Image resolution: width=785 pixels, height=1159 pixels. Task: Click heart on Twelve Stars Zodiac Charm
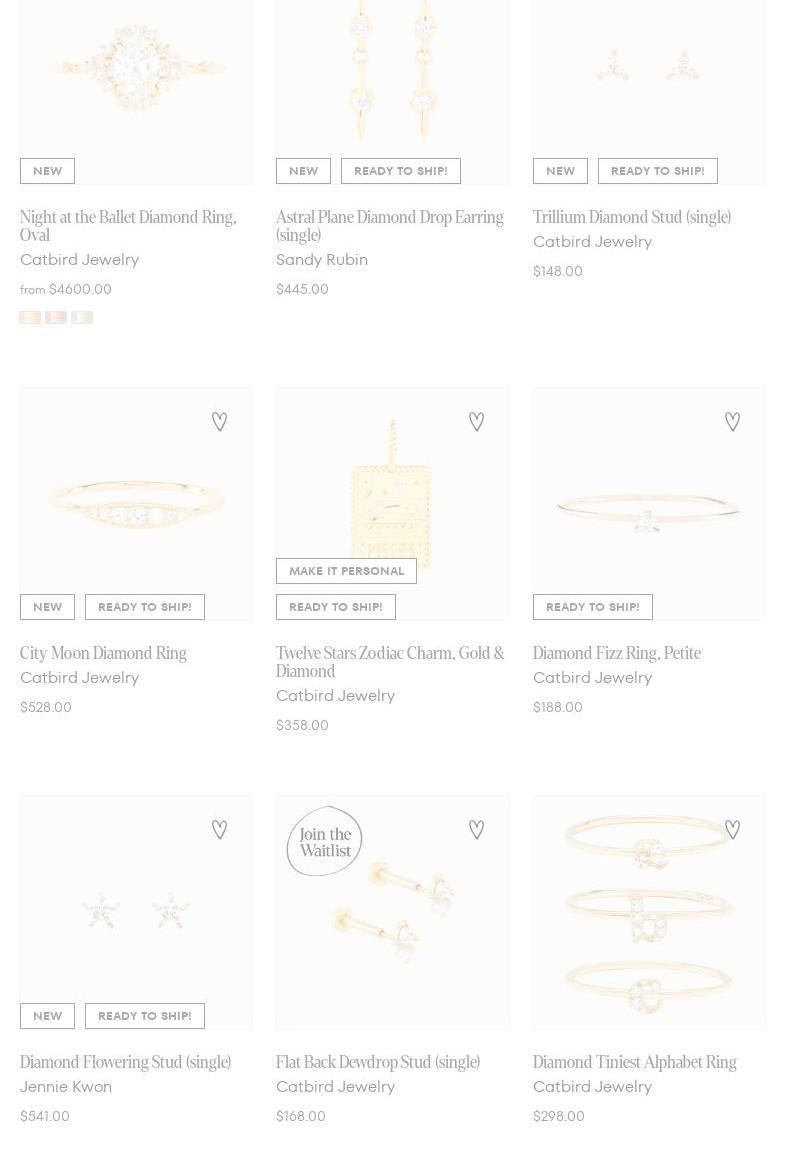tap(476, 422)
